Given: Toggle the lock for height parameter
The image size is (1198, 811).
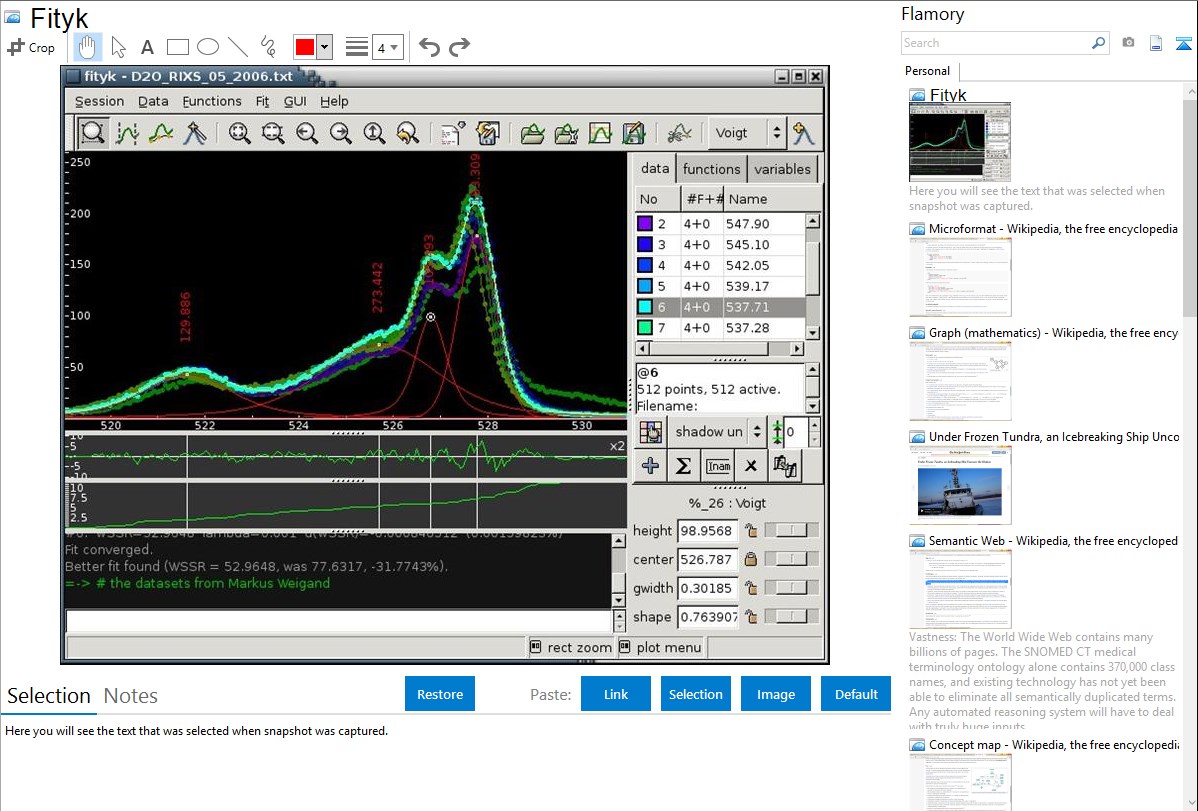Looking at the screenshot, I should pos(751,530).
